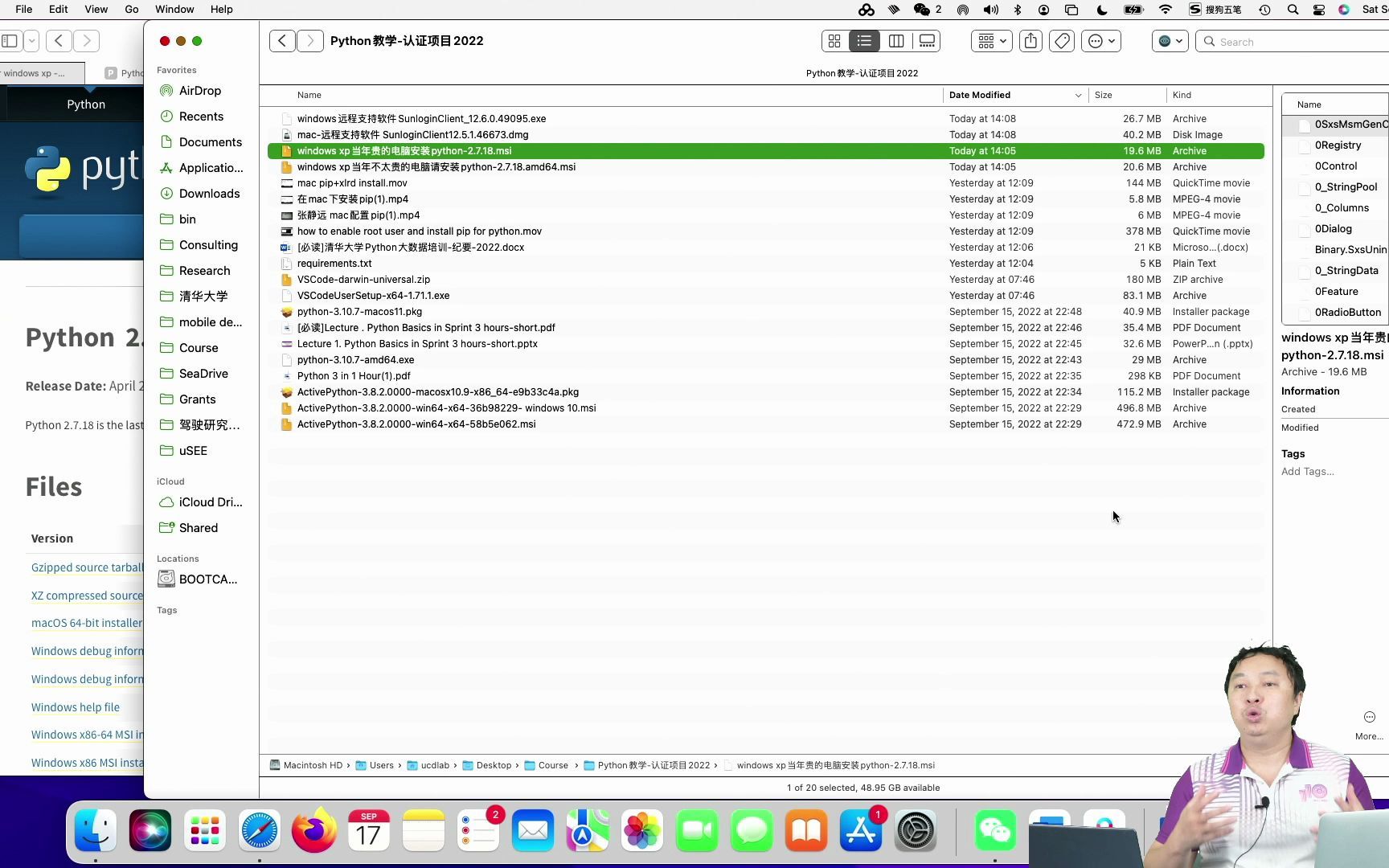Go forward in Finder folder history

tap(310, 41)
